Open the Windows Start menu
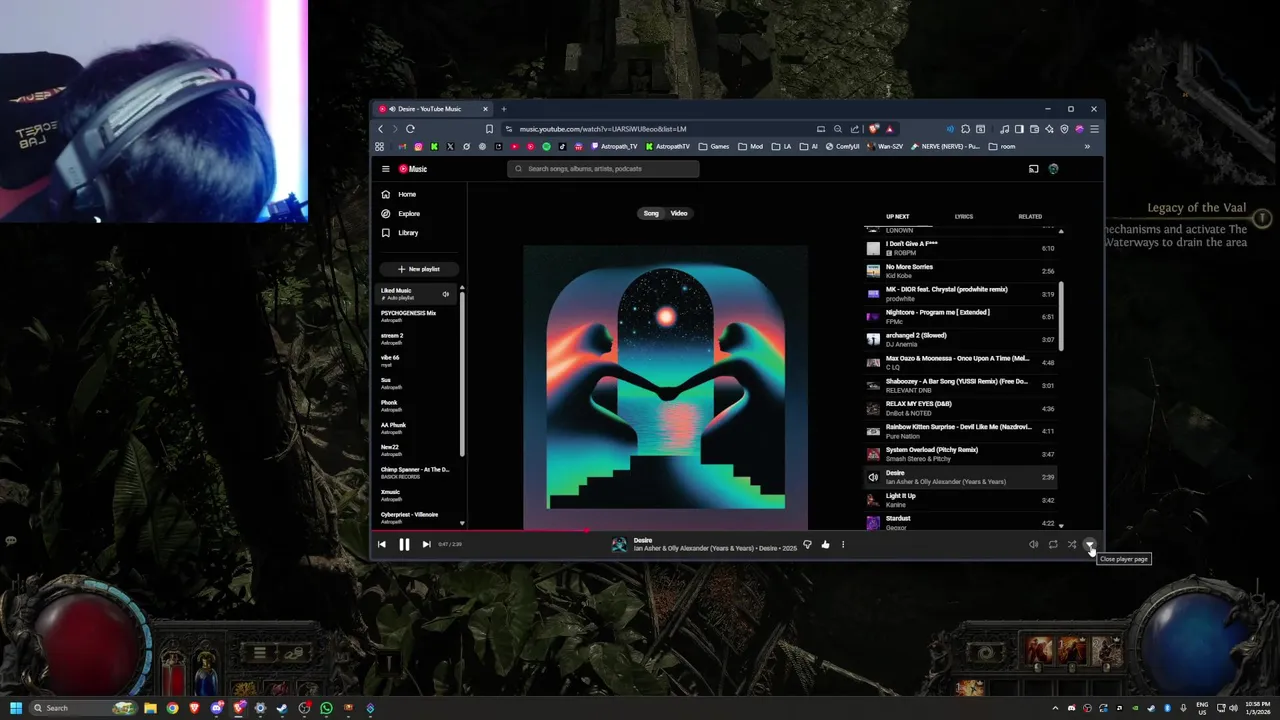The width and height of the screenshot is (1280, 720). pos(15,708)
